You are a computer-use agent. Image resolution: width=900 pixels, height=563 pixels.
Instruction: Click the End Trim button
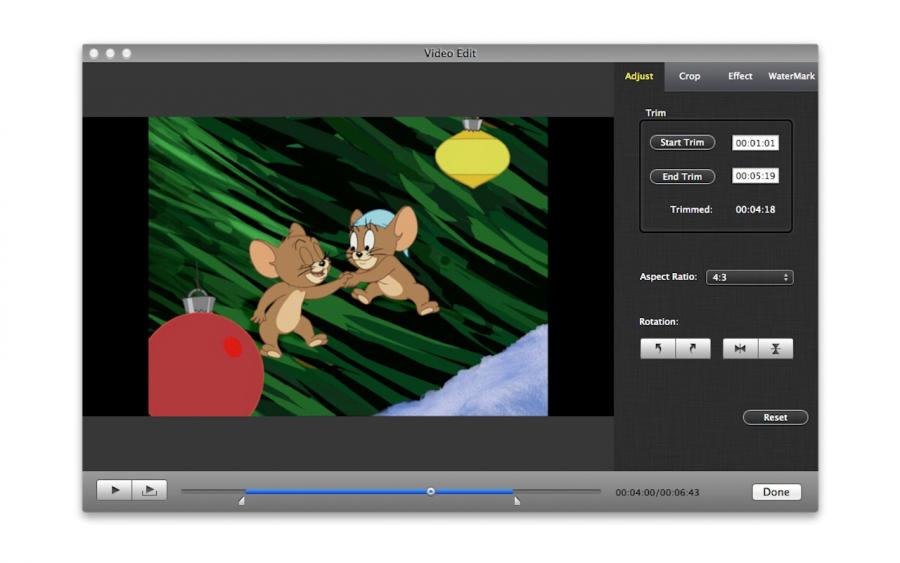tap(682, 176)
